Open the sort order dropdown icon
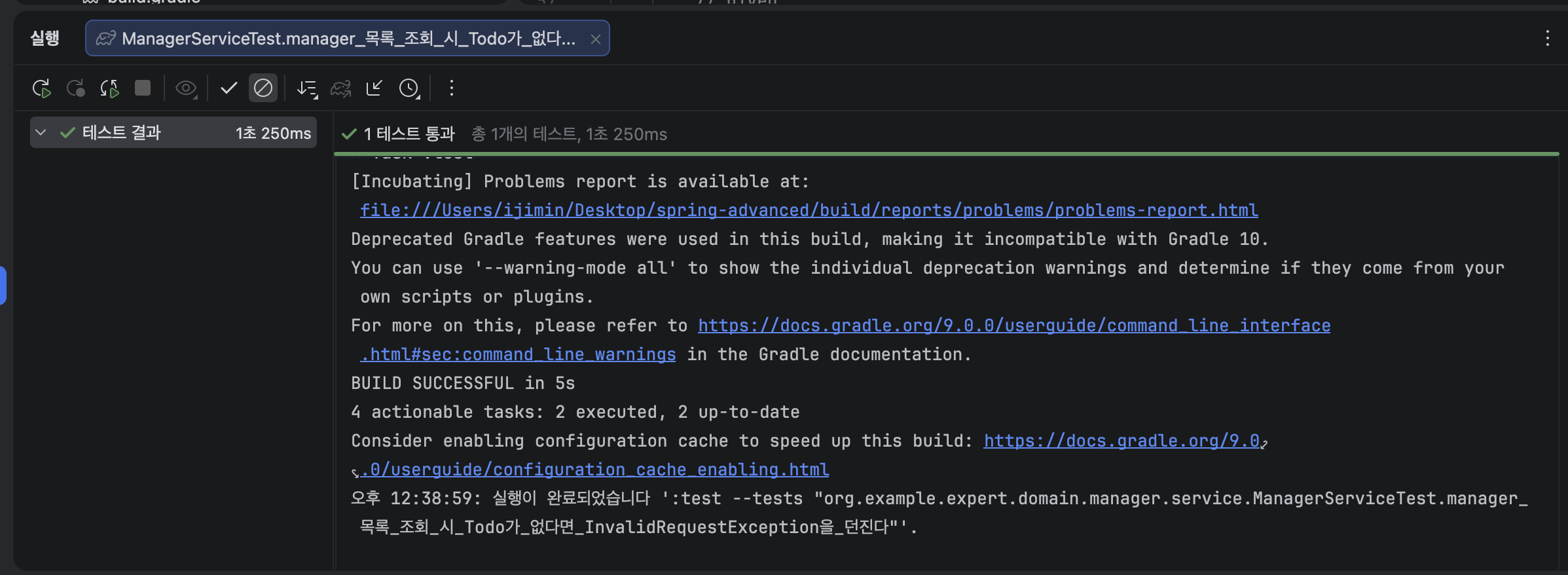 (x=307, y=88)
